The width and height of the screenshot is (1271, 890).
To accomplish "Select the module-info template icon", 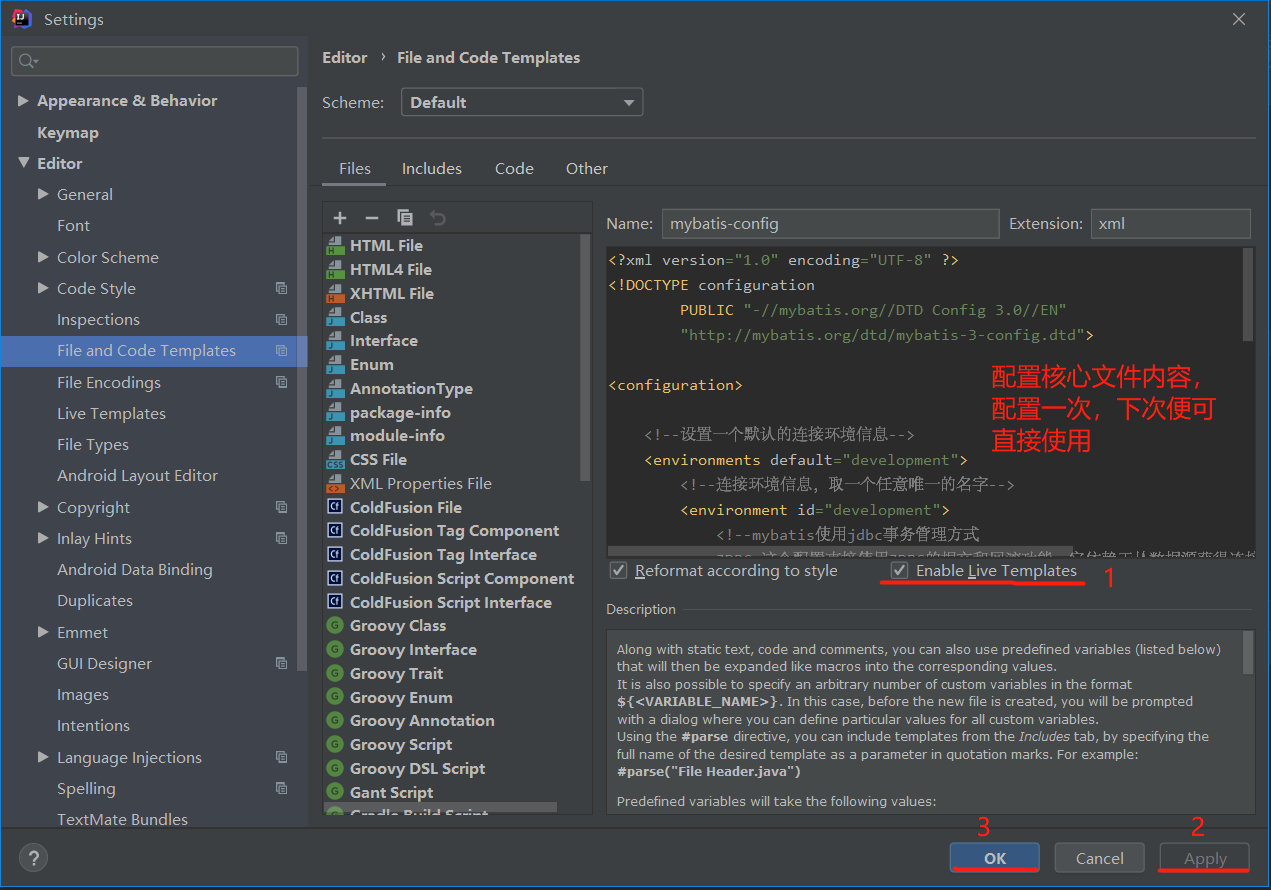I will coord(335,436).
